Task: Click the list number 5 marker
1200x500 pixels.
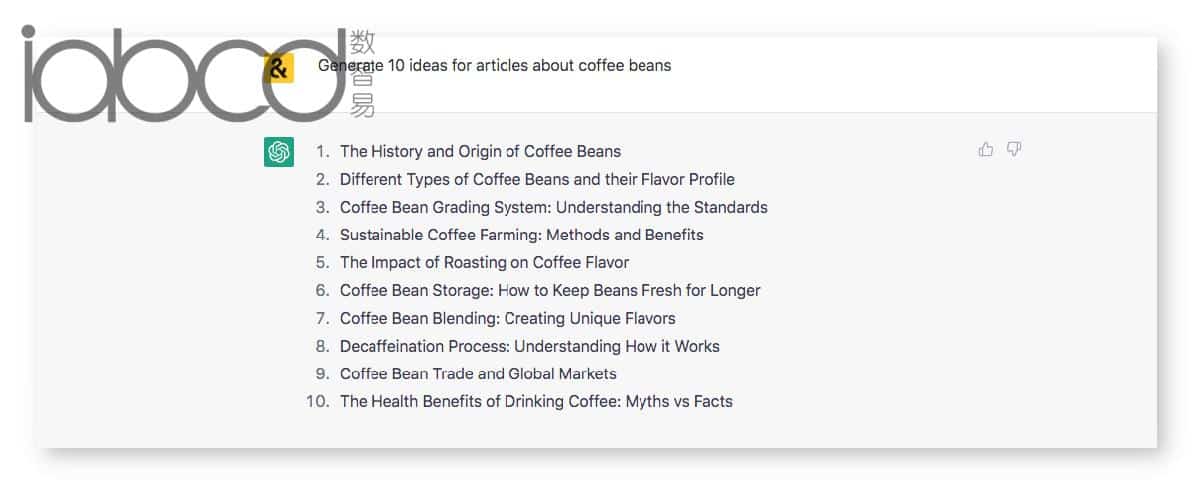Action: click(322, 263)
